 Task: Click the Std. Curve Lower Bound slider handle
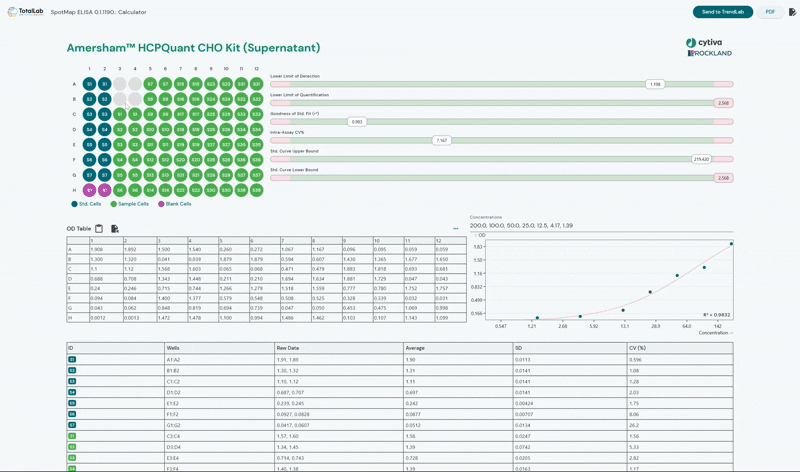(x=723, y=178)
